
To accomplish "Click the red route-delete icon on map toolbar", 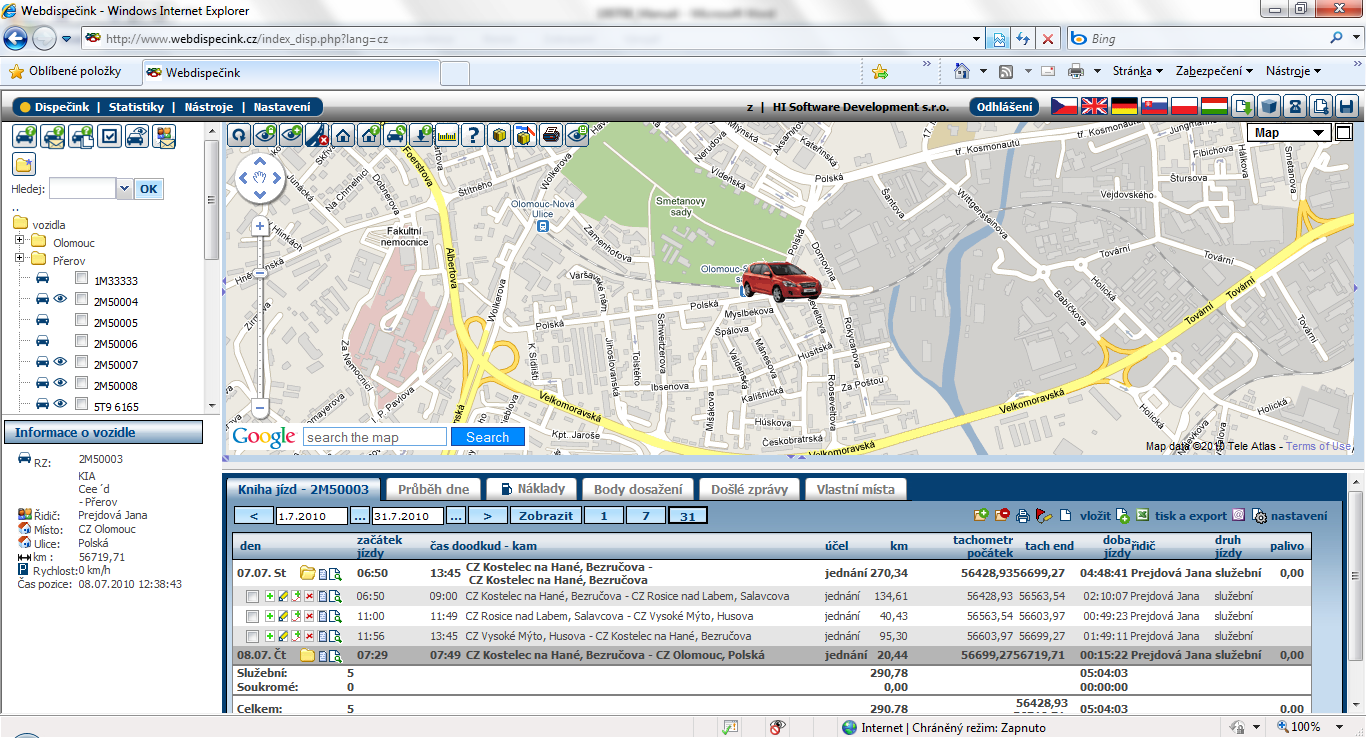I will [x=317, y=135].
